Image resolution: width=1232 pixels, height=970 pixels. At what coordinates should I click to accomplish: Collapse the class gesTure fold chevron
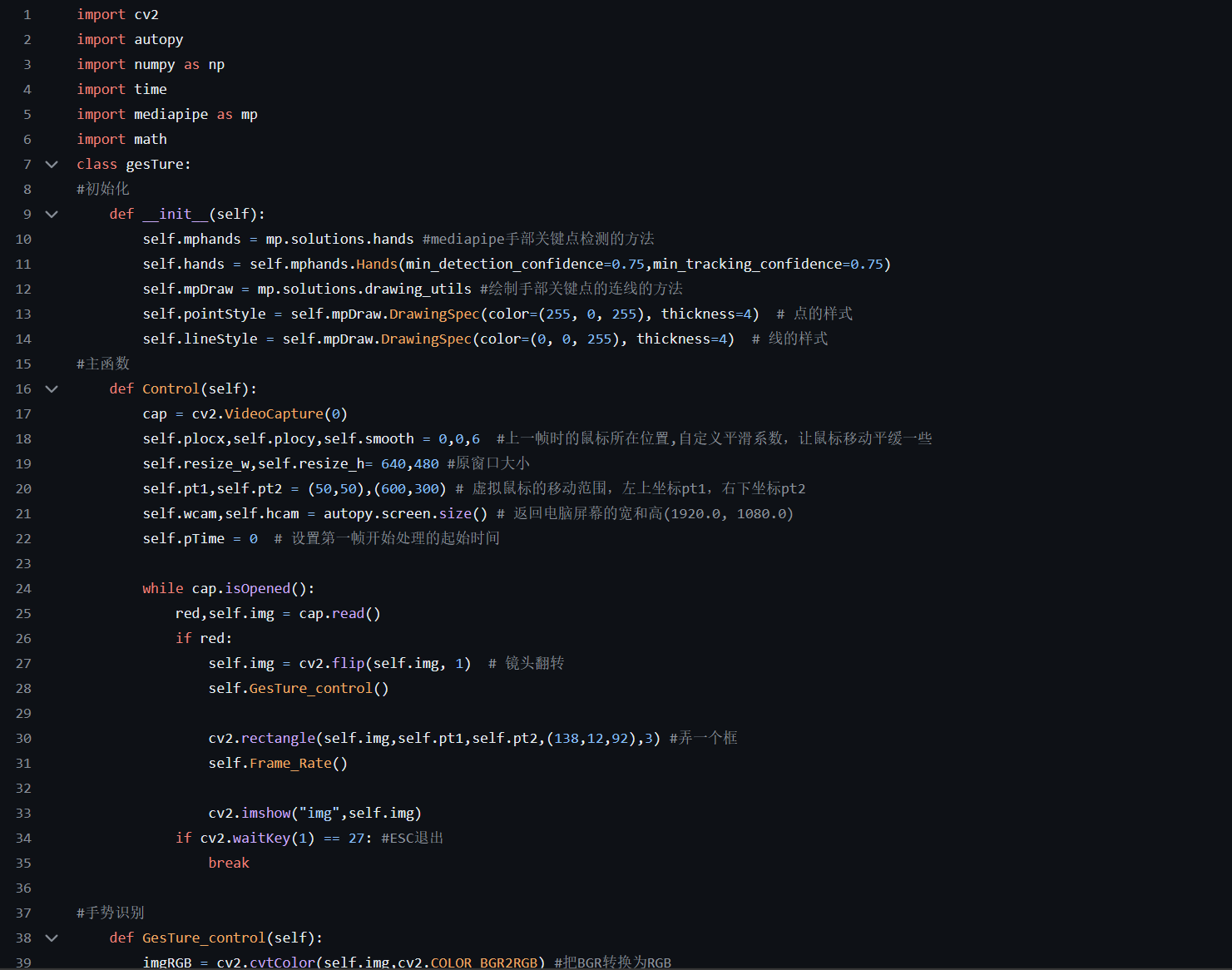(x=52, y=164)
